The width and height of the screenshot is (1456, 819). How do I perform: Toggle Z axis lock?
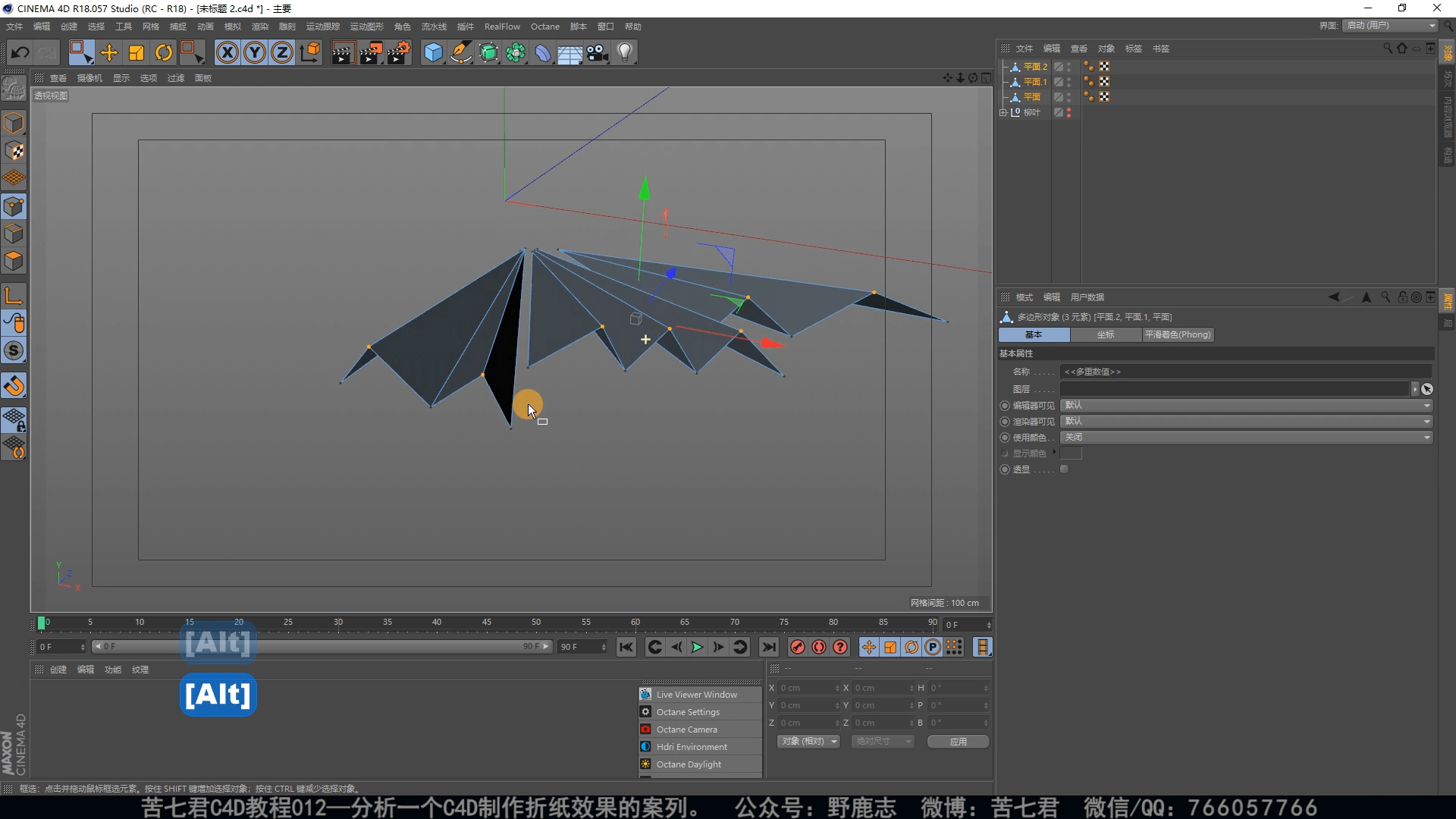click(x=282, y=52)
